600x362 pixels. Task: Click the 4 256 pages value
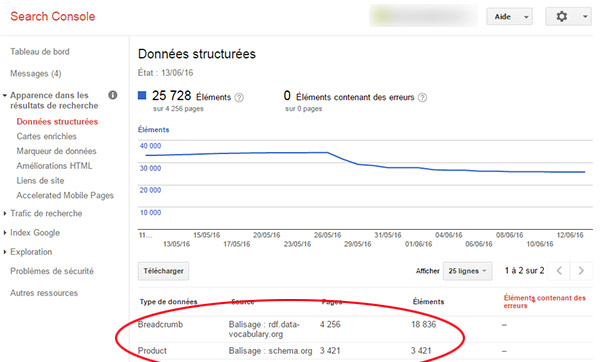click(x=330, y=324)
